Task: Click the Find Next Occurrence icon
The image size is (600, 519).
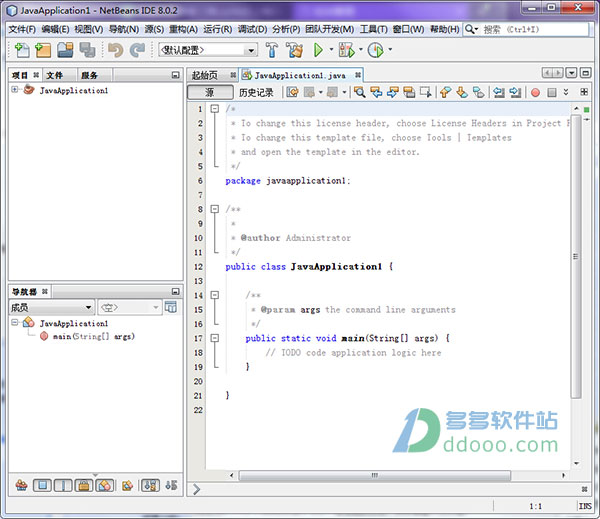Action: (393, 92)
